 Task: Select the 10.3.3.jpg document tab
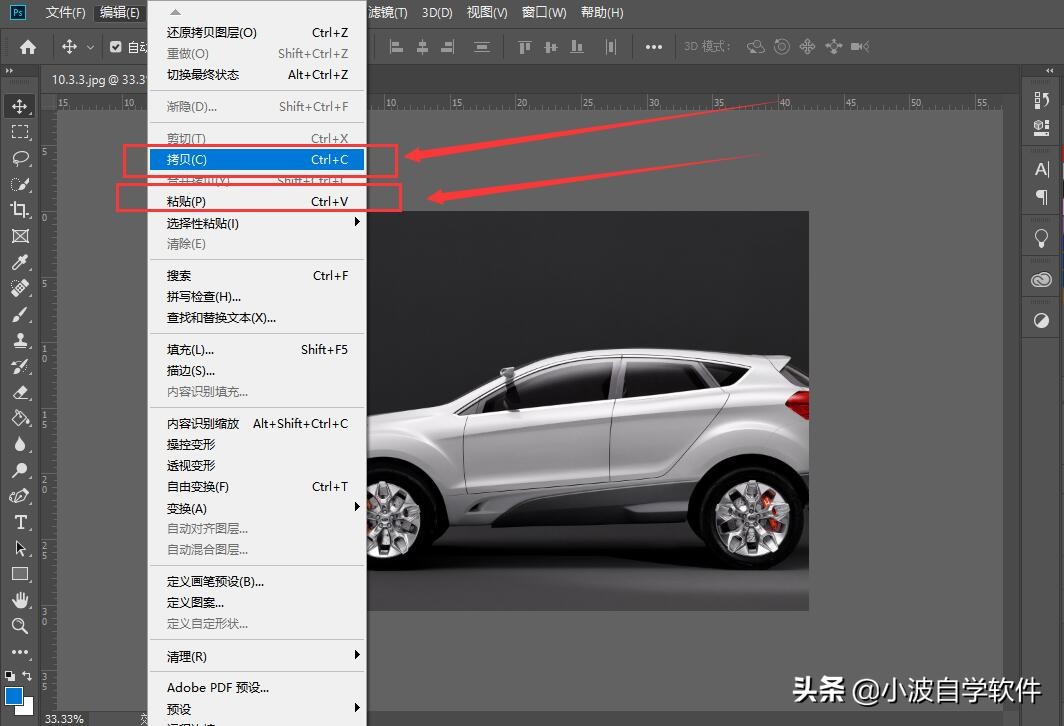98,79
